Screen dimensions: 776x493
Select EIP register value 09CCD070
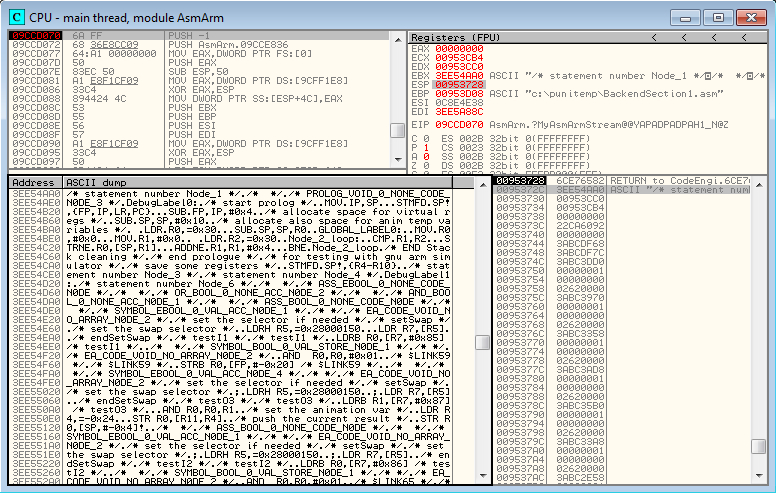(459, 125)
